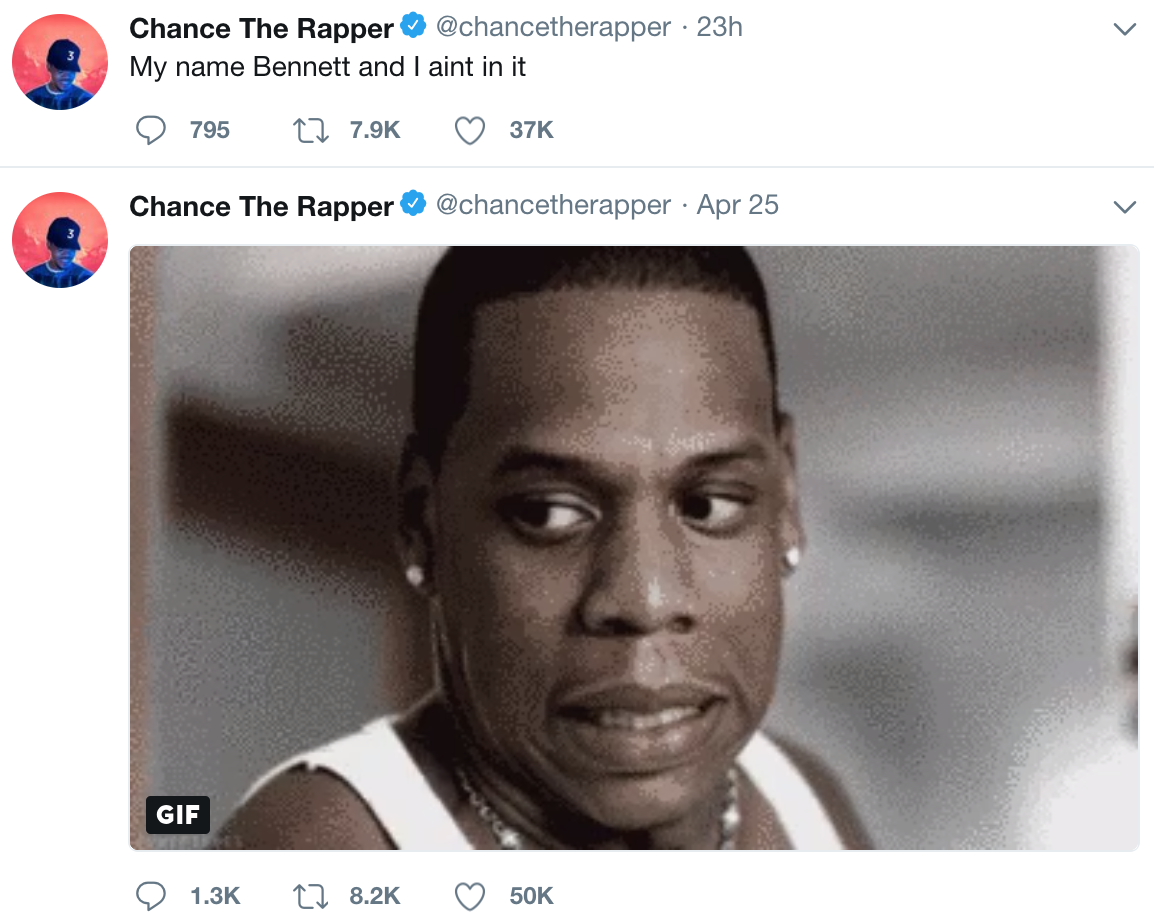This screenshot has height=924, width=1154.
Task: Retweet the 'My name Bennett' tweet
Action: click(x=311, y=130)
